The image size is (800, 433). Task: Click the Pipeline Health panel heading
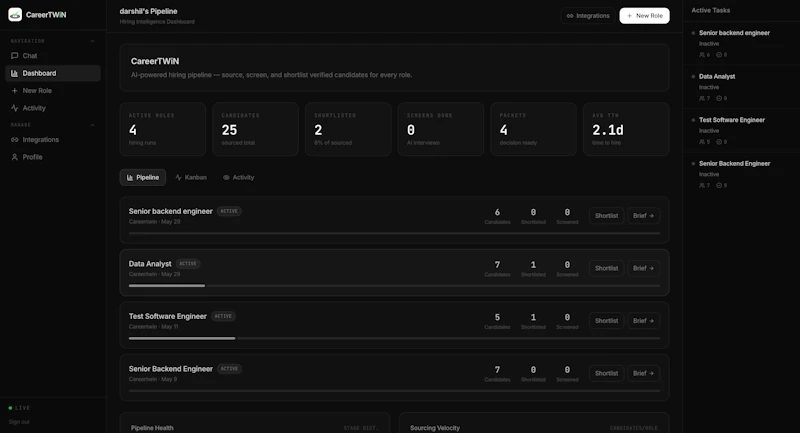(152, 428)
